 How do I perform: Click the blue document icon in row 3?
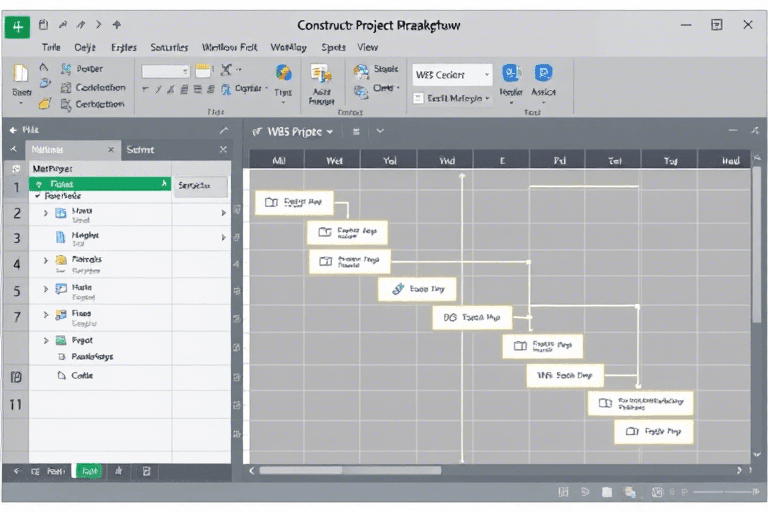(60, 237)
